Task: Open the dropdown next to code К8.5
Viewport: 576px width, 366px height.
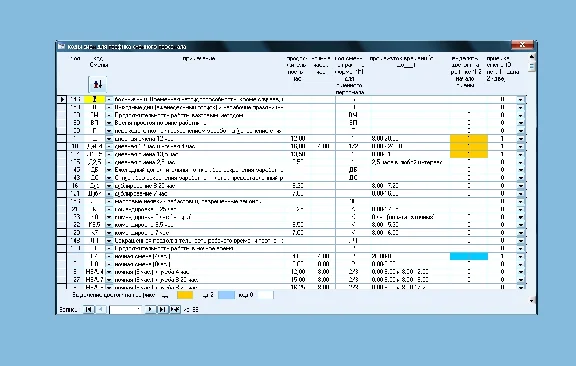Action: [109, 225]
